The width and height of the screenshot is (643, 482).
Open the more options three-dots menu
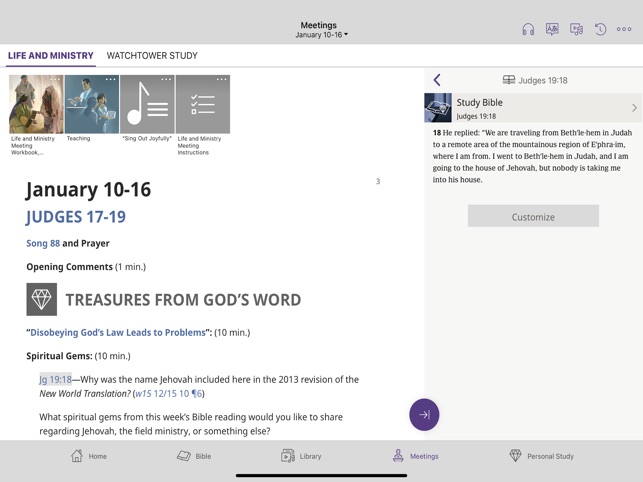[x=624, y=29]
